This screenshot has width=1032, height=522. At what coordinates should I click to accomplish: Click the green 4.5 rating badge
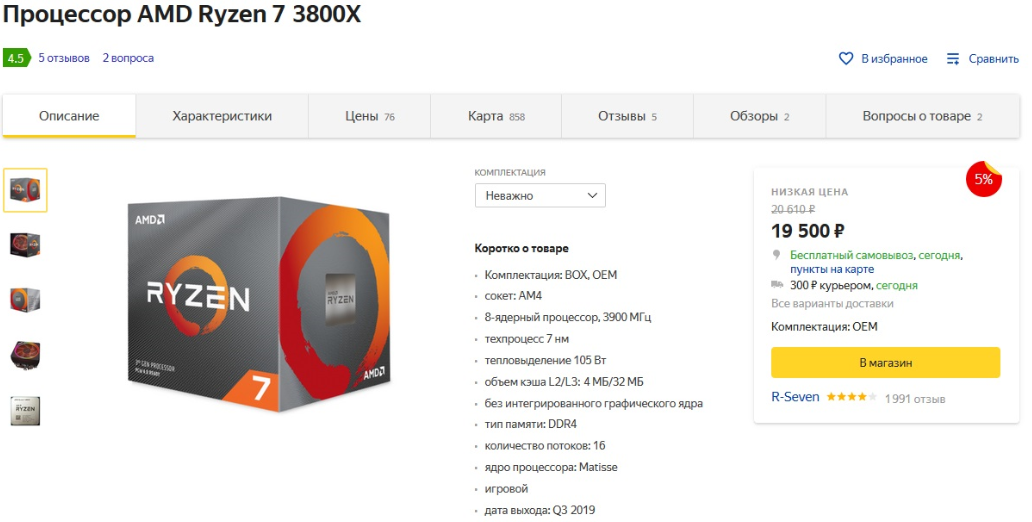[16, 58]
